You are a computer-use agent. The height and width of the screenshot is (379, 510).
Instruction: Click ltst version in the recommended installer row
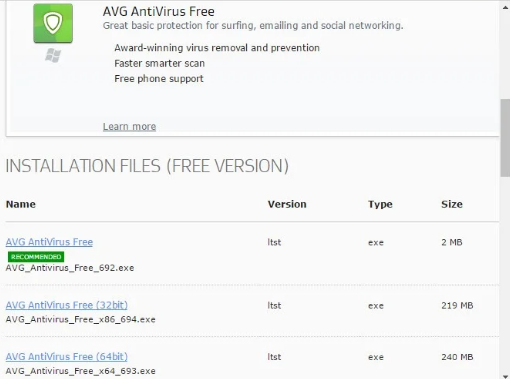coord(274,242)
